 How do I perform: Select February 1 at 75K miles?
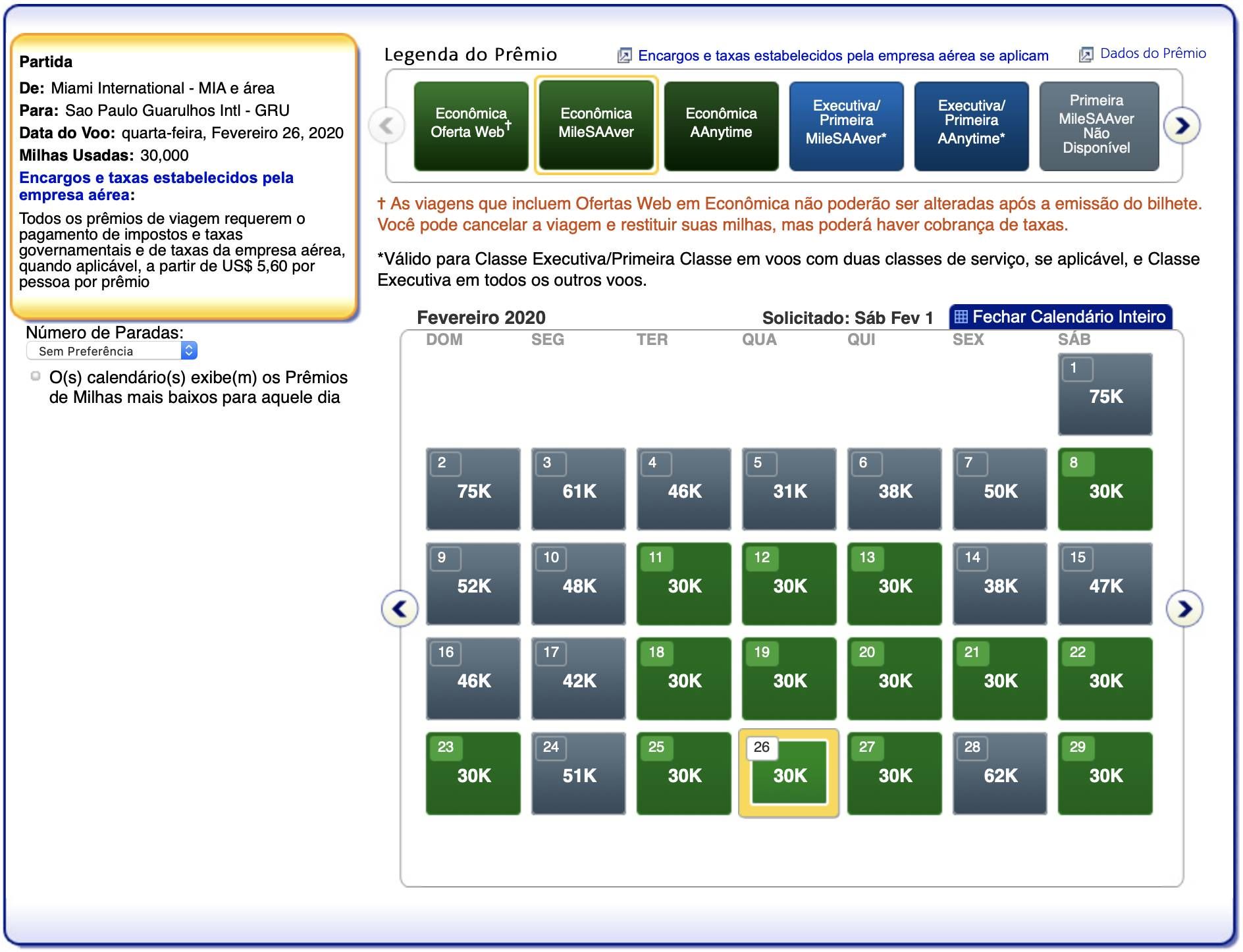coord(1105,394)
